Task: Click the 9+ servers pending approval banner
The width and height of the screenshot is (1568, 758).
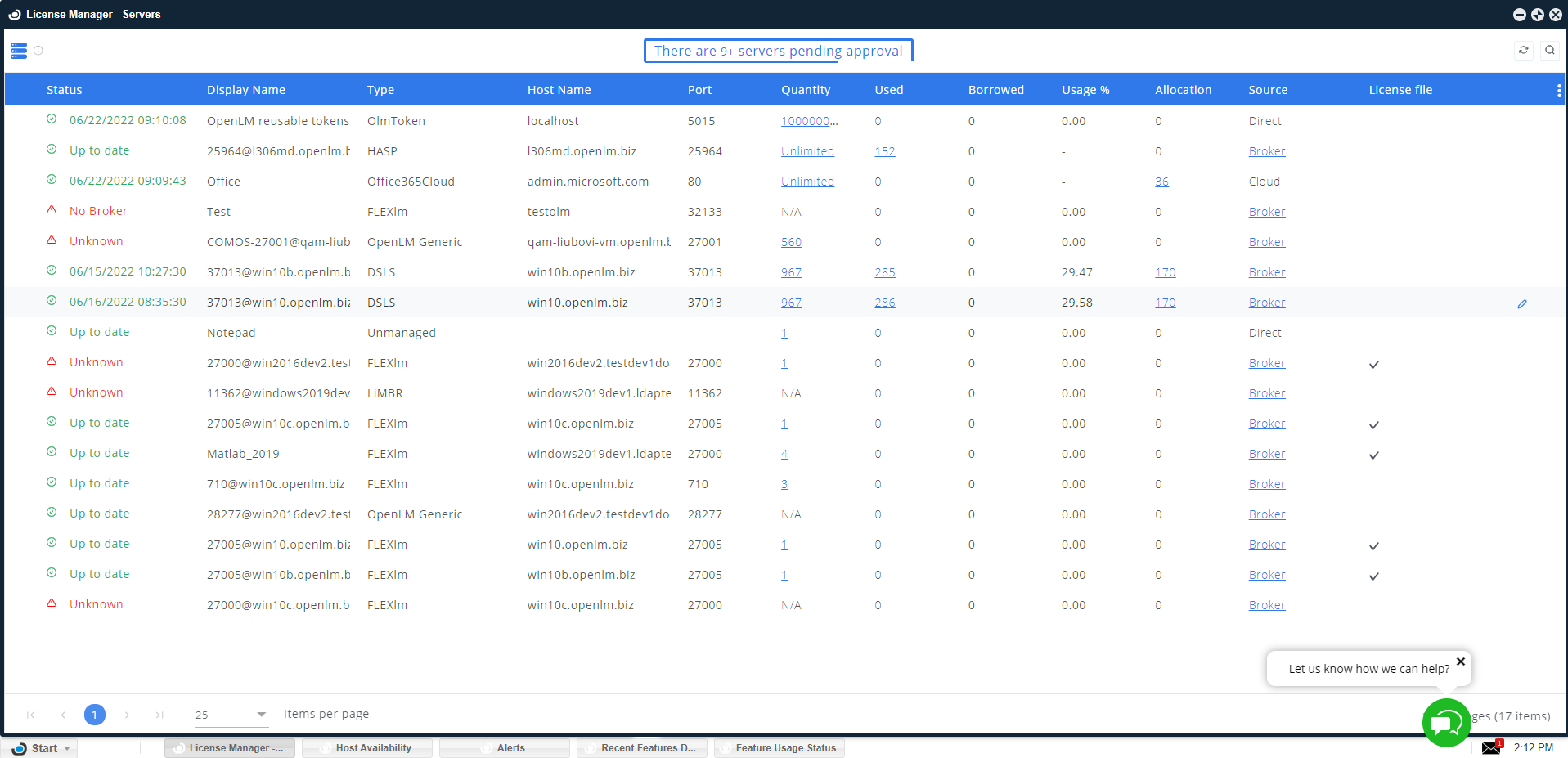Action: (x=778, y=50)
